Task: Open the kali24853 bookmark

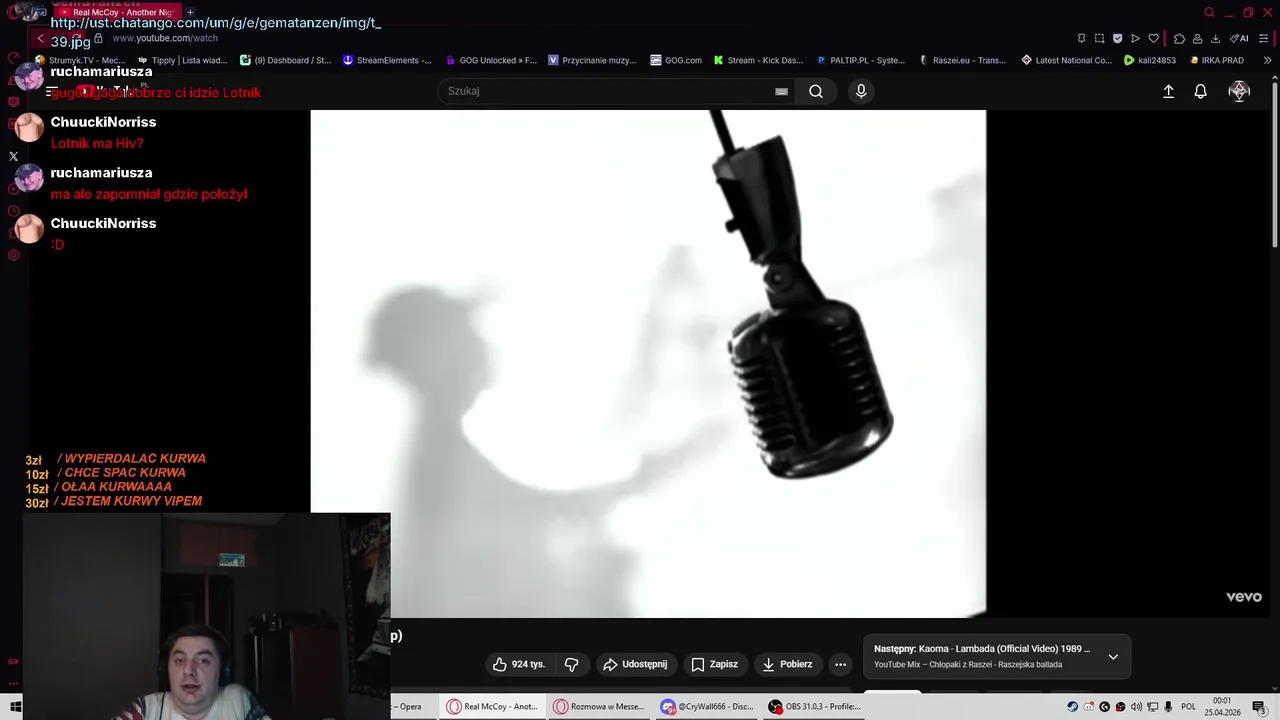Action: tap(1150, 60)
